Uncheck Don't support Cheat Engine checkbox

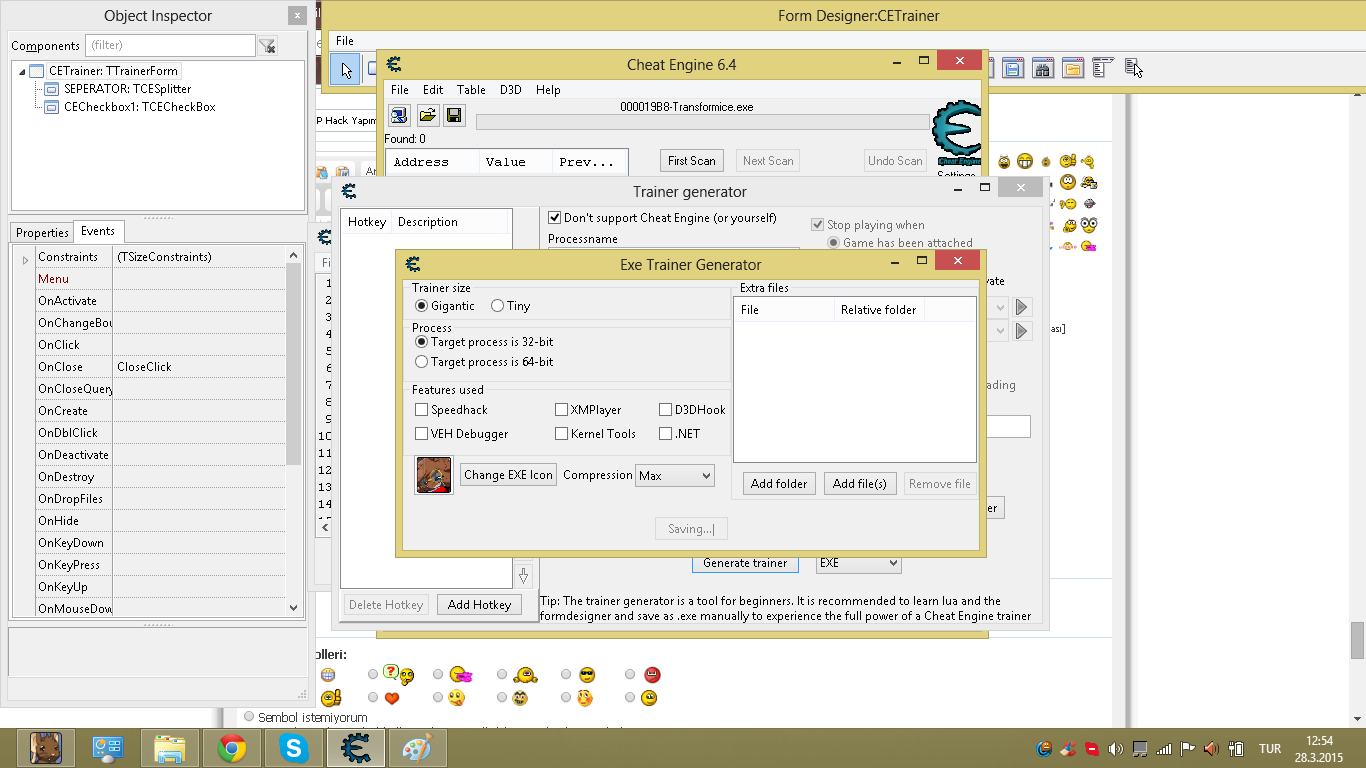(555, 217)
